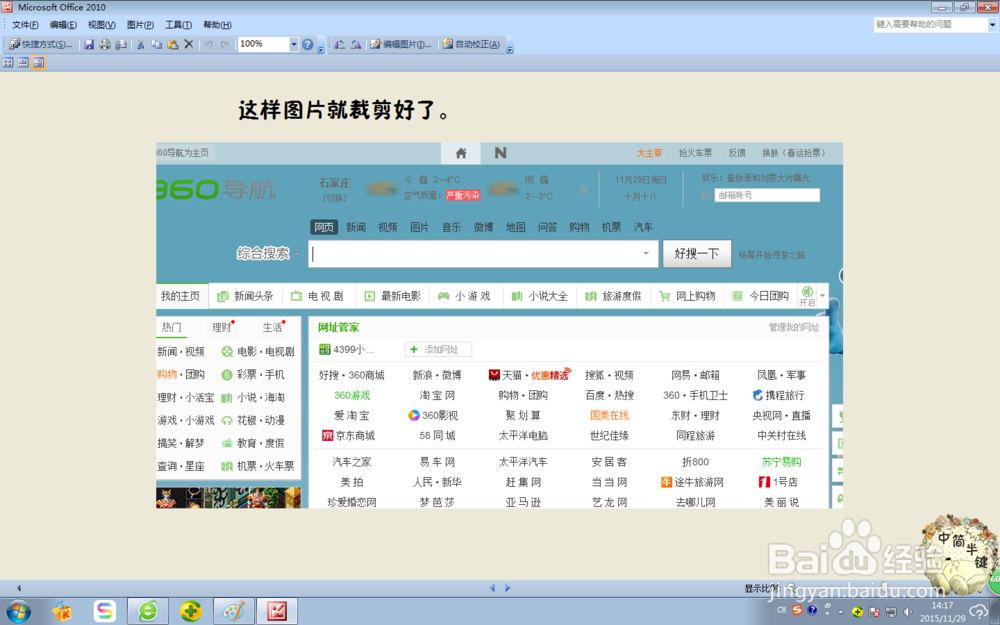Switch to thumbnail view mode

[x=7, y=62]
